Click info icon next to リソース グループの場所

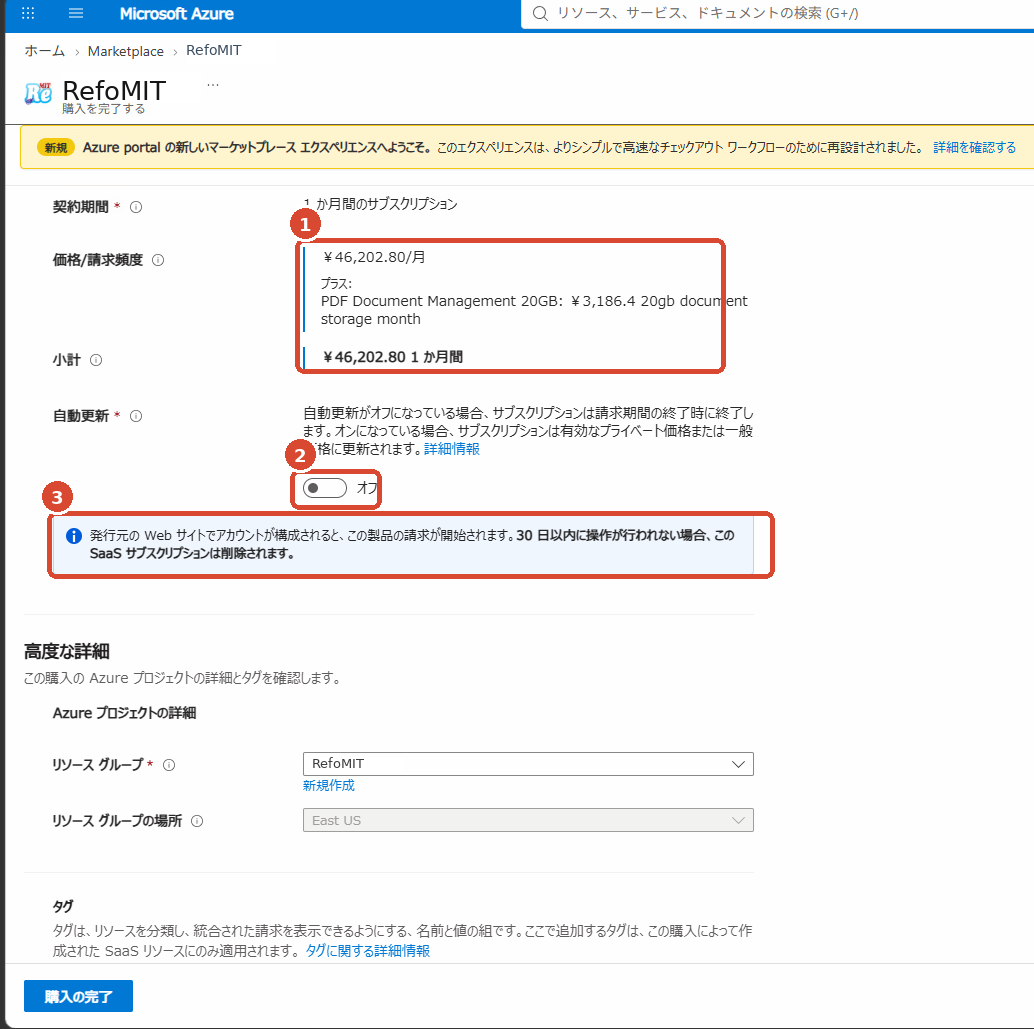coord(197,821)
